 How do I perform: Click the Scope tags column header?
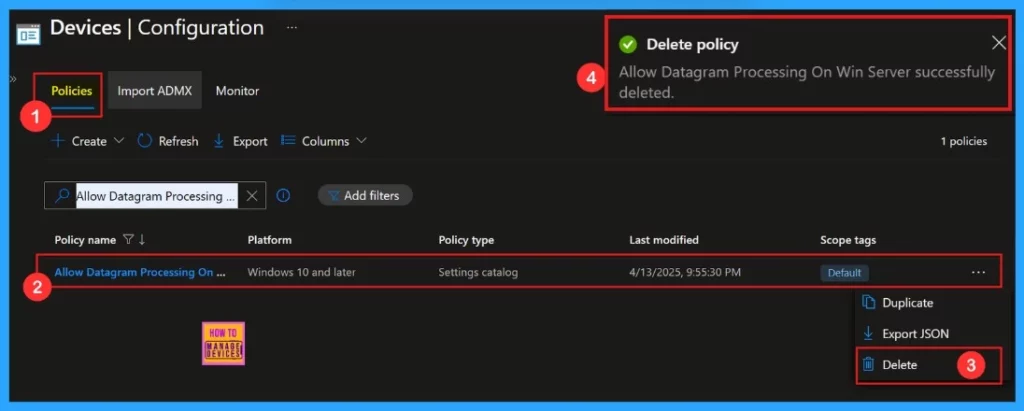(848, 240)
